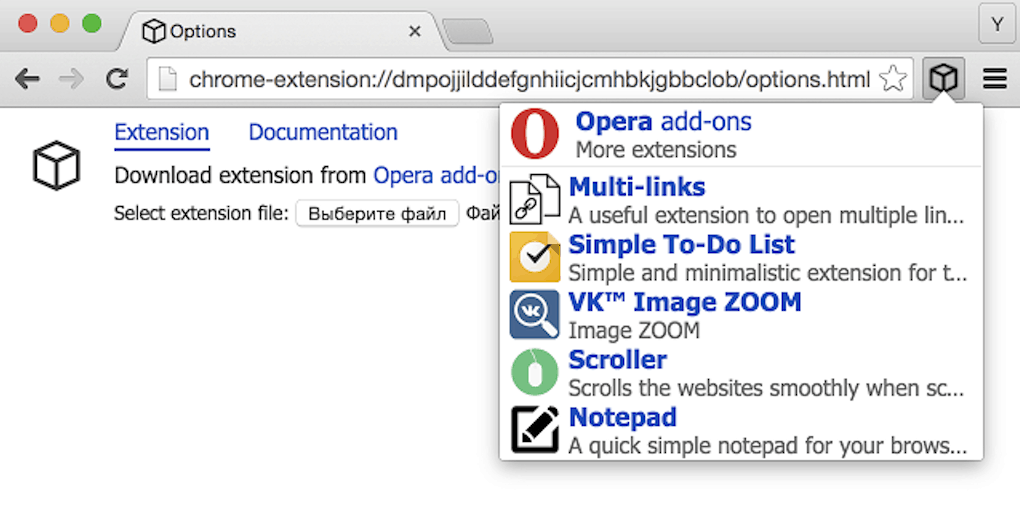Click the More extensions subtitle

click(656, 150)
